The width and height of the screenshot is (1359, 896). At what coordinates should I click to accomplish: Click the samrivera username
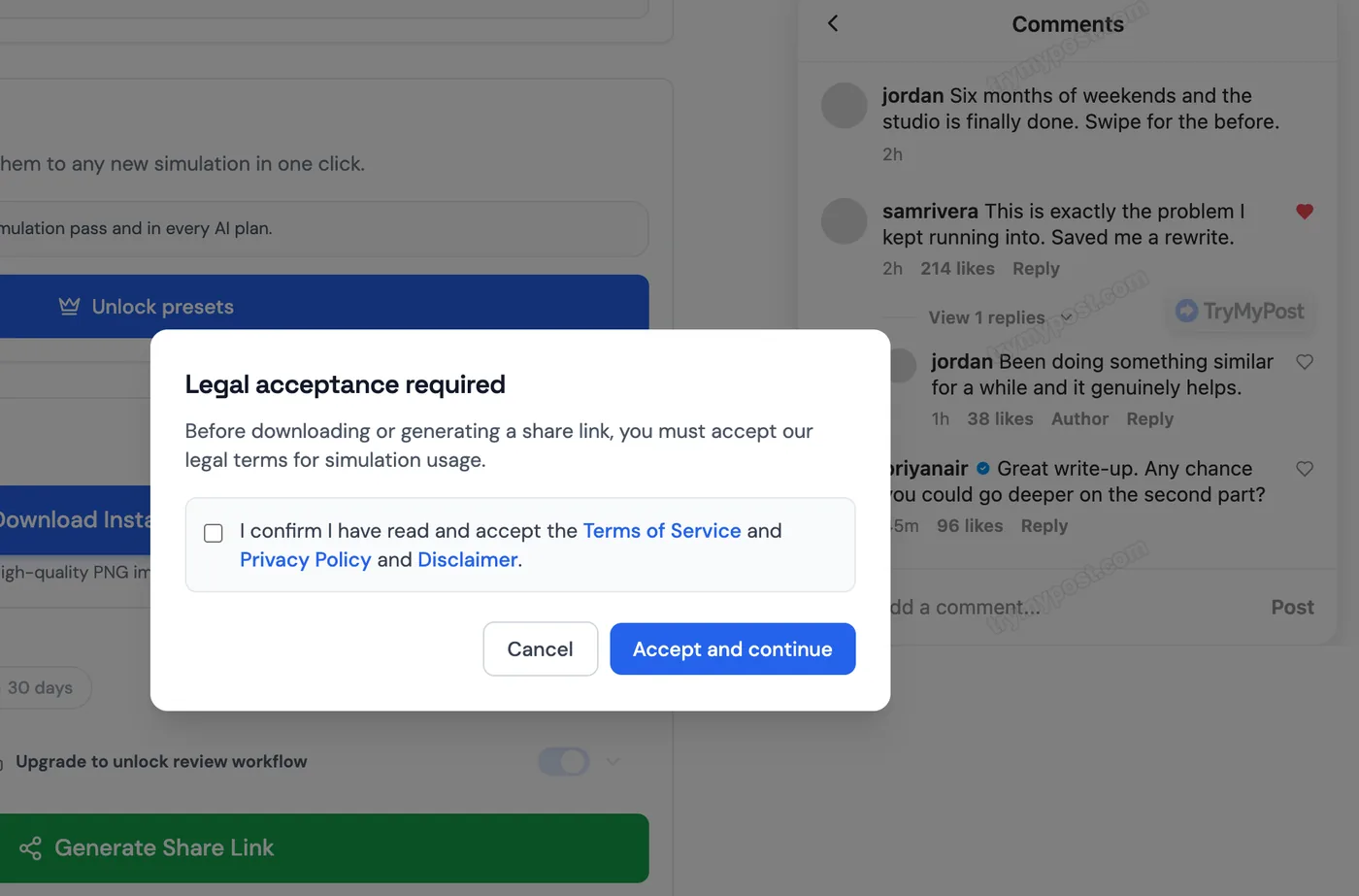pyautogui.click(x=930, y=212)
